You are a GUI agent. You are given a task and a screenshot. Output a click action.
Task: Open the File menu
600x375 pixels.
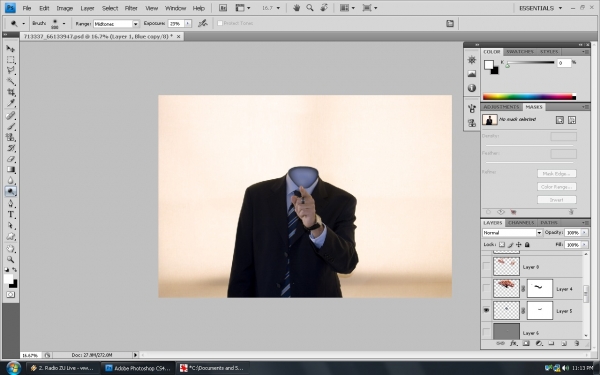tap(27, 8)
